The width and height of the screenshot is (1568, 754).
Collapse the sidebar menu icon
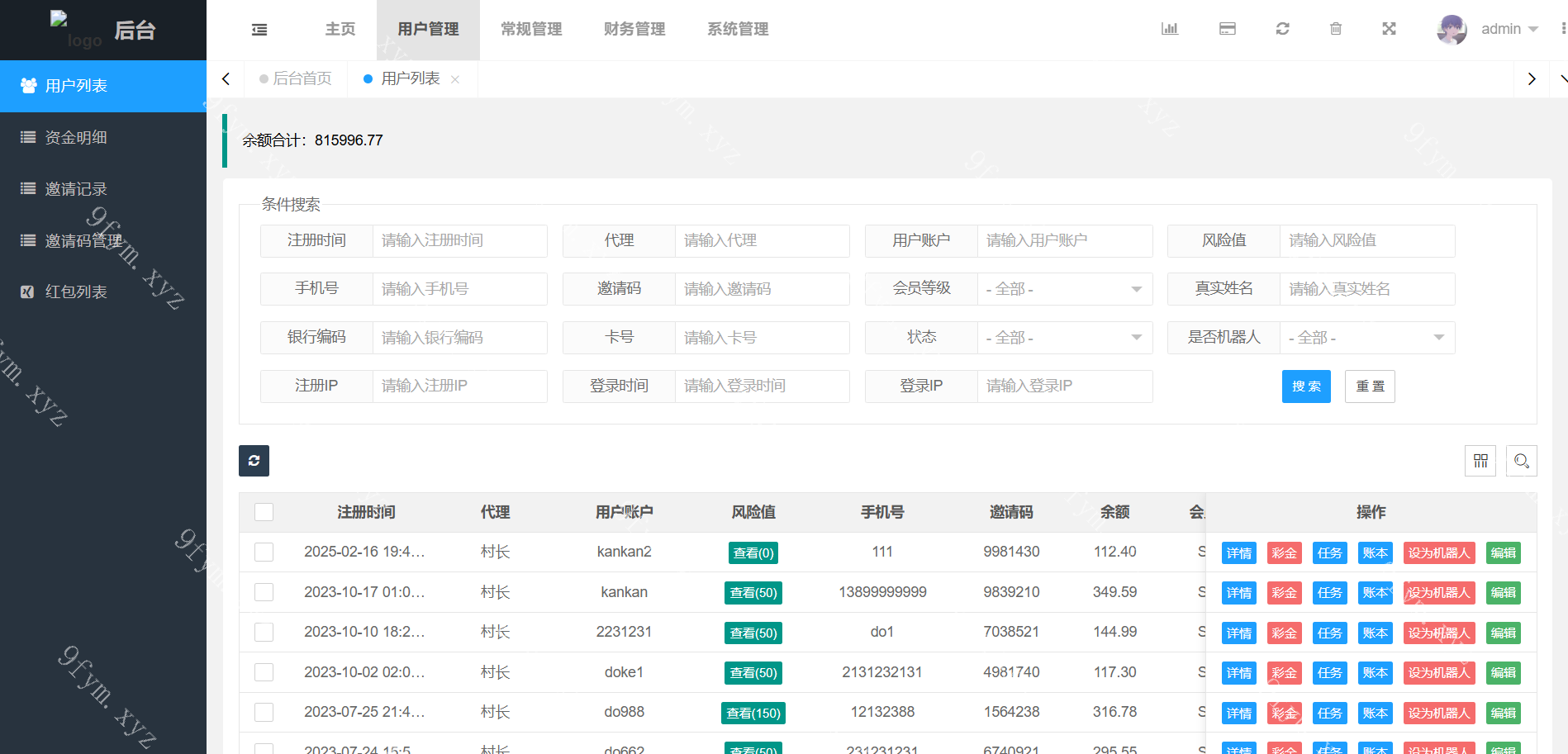(259, 30)
